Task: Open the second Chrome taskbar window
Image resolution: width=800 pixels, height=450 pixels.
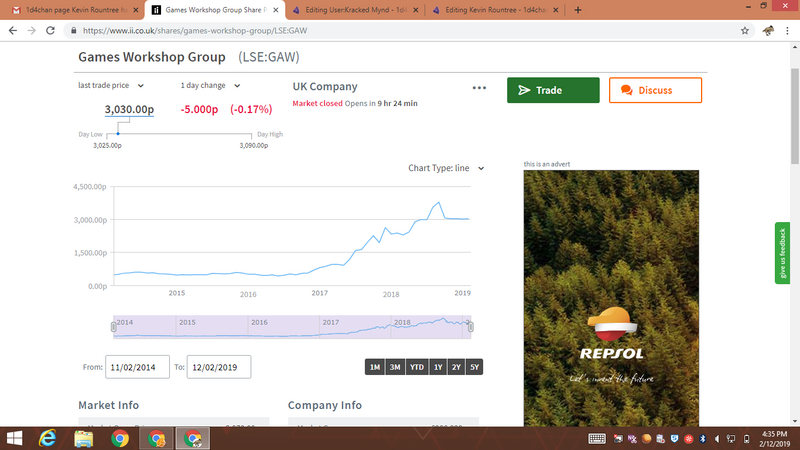Action: click(x=157, y=438)
